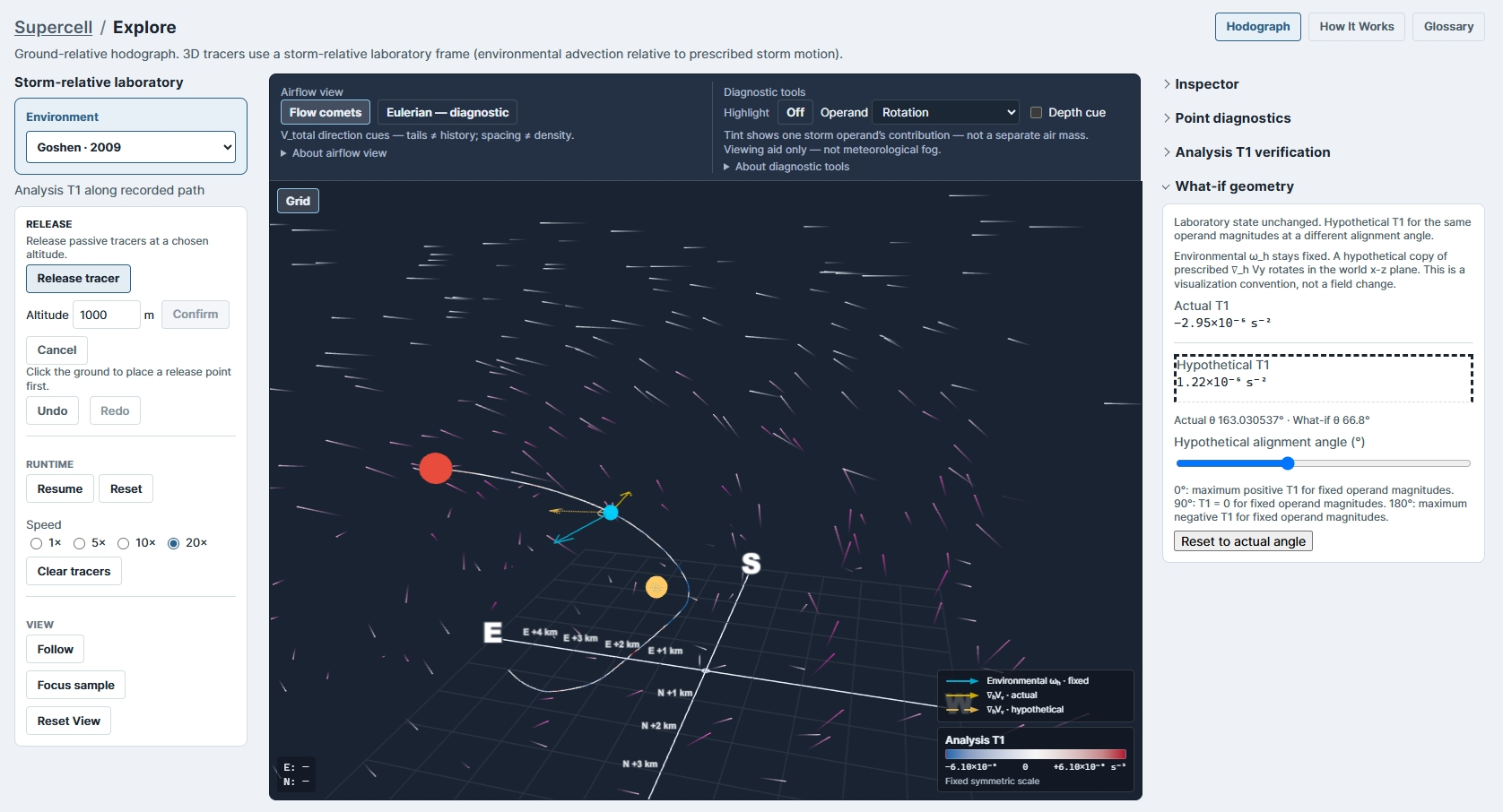Open the Glossary tab

point(1449,27)
